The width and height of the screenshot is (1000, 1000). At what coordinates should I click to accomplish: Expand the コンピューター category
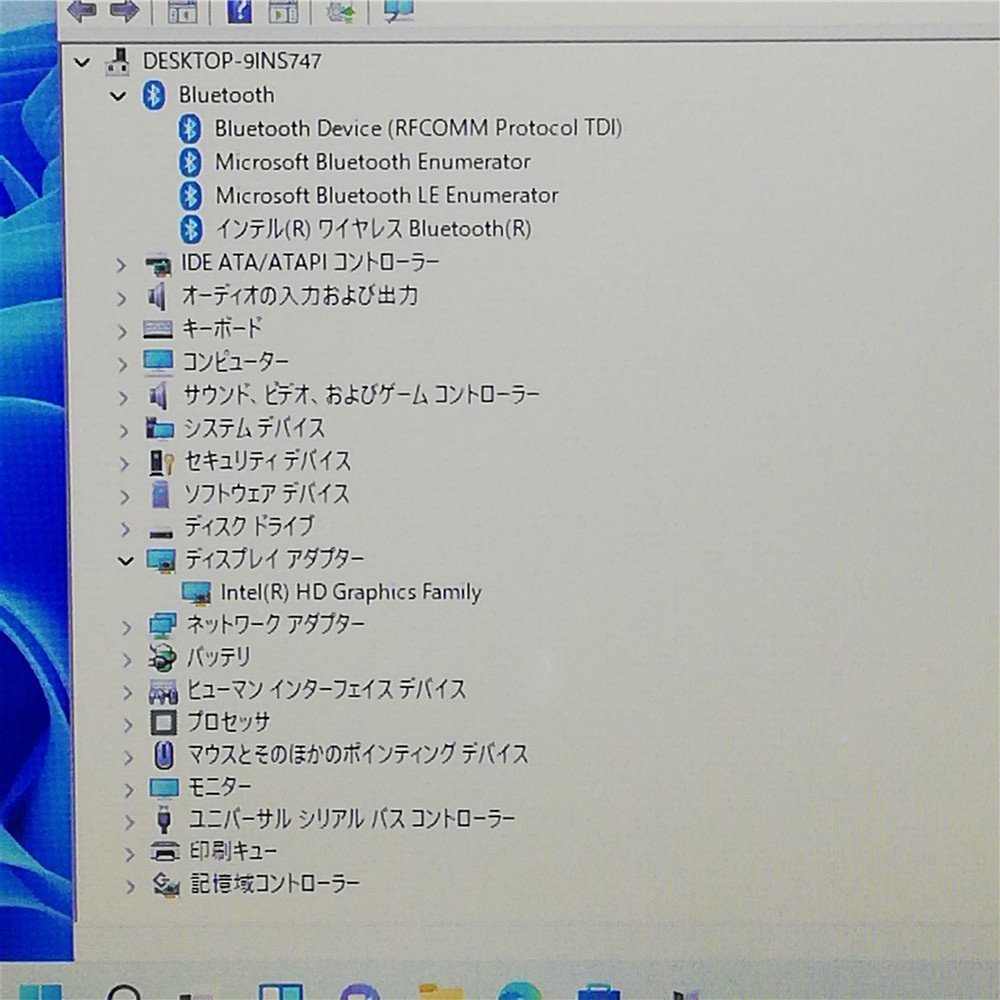[x=123, y=364]
